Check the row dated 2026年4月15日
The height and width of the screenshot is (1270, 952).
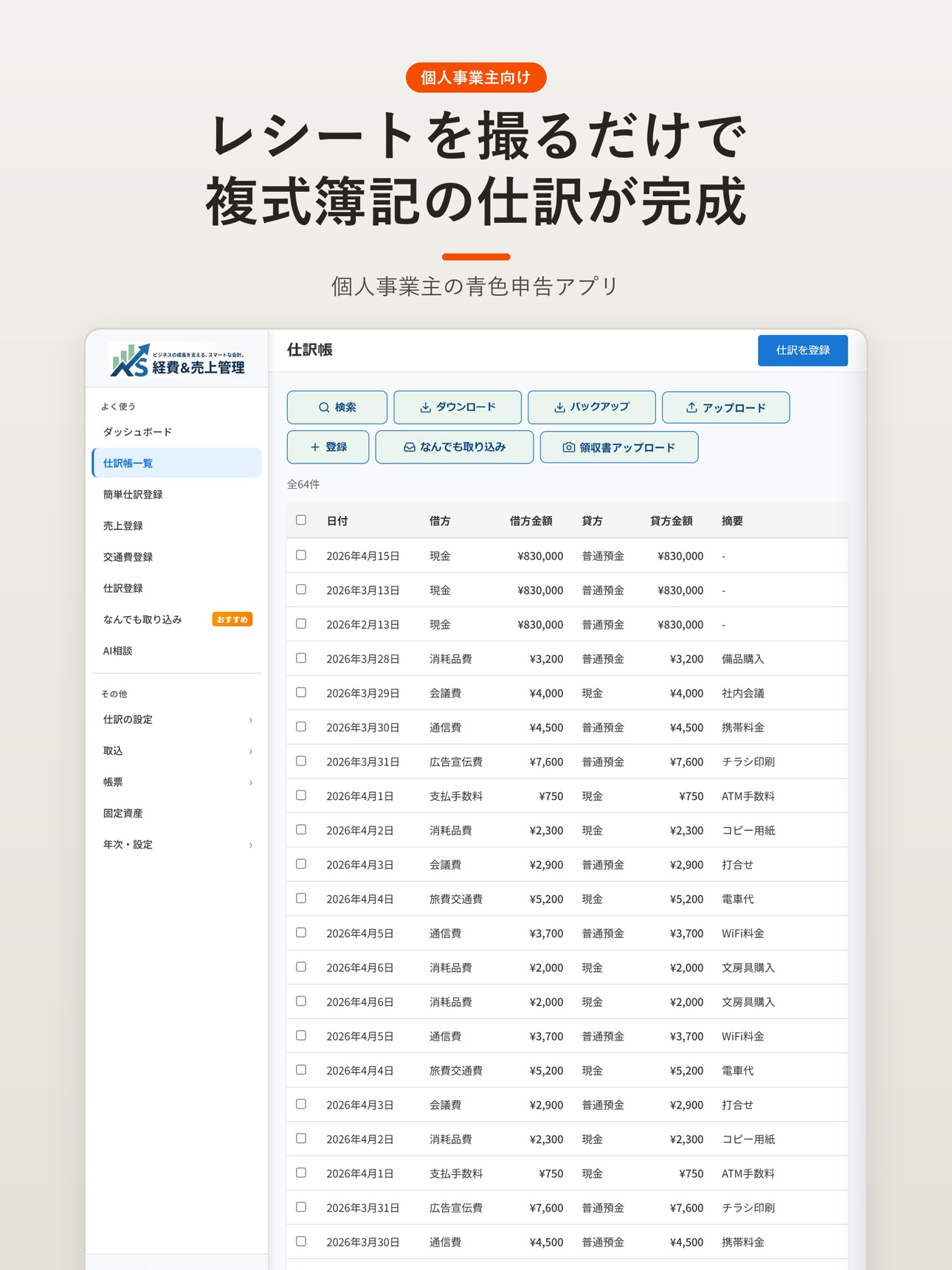click(x=301, y=555)
